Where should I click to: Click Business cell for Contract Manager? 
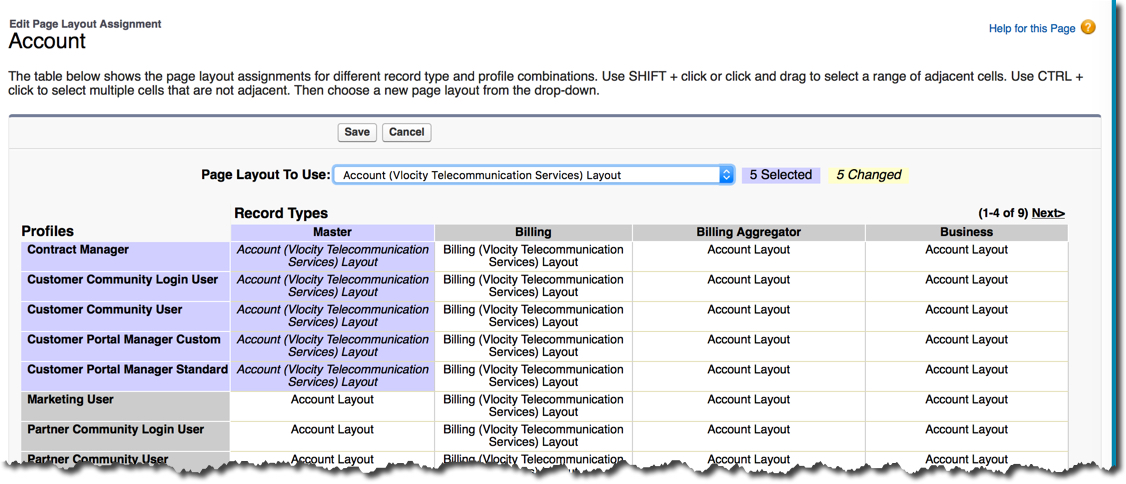point(967,256)
